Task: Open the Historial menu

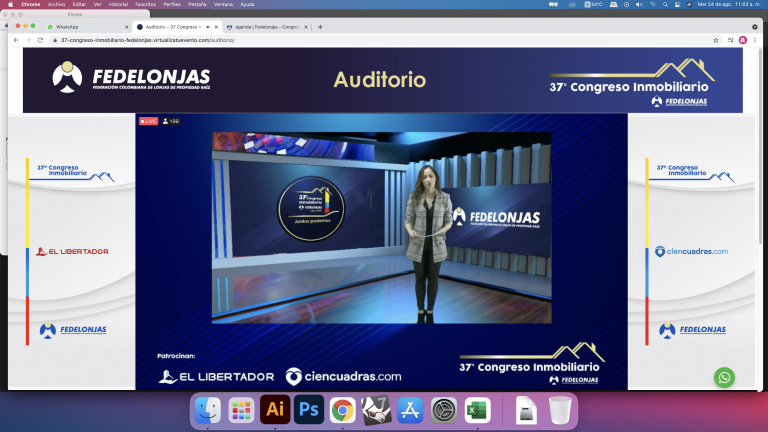Action: coord(118,4)
